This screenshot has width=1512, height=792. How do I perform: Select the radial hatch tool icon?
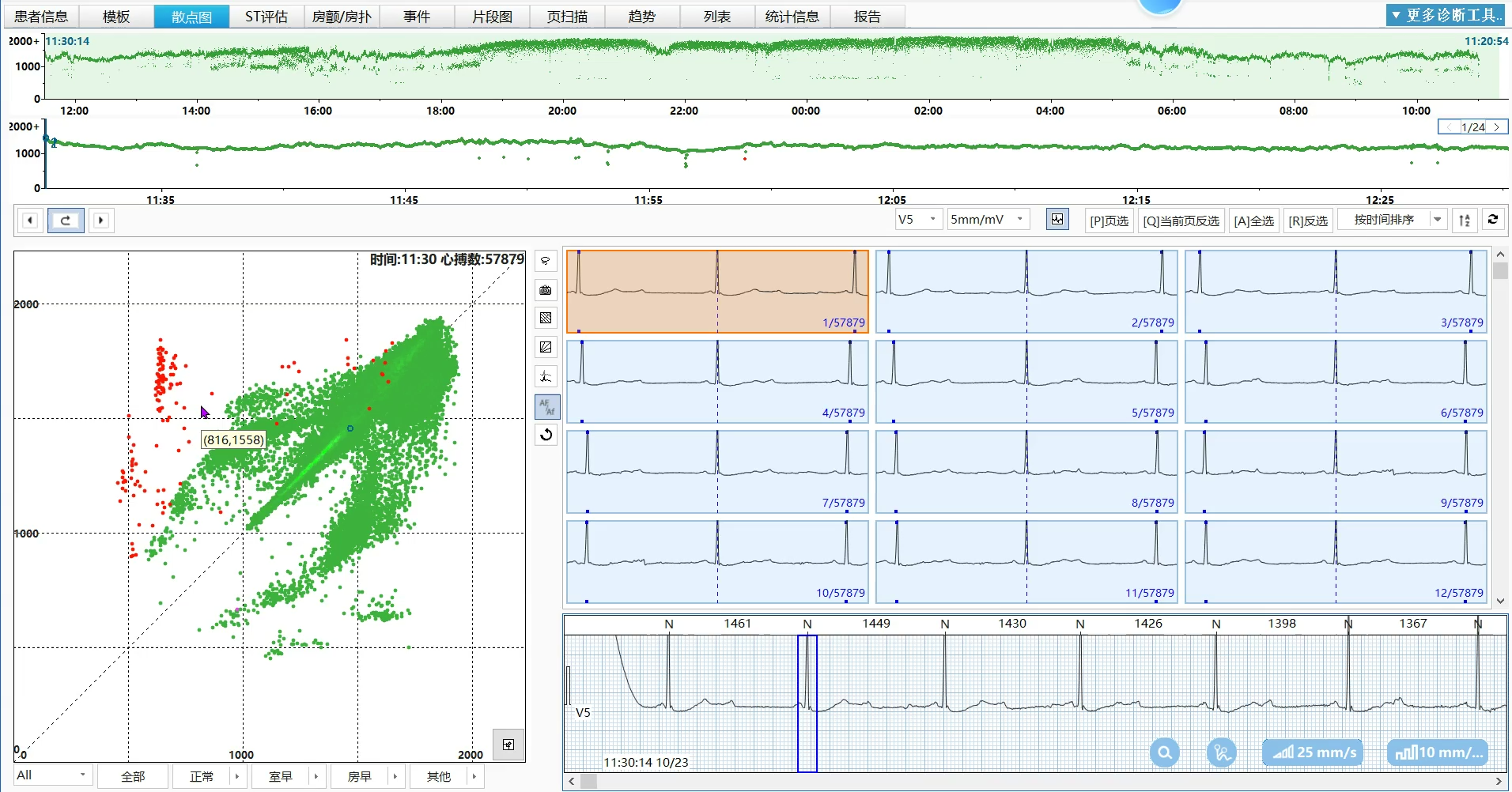(546, 348)
